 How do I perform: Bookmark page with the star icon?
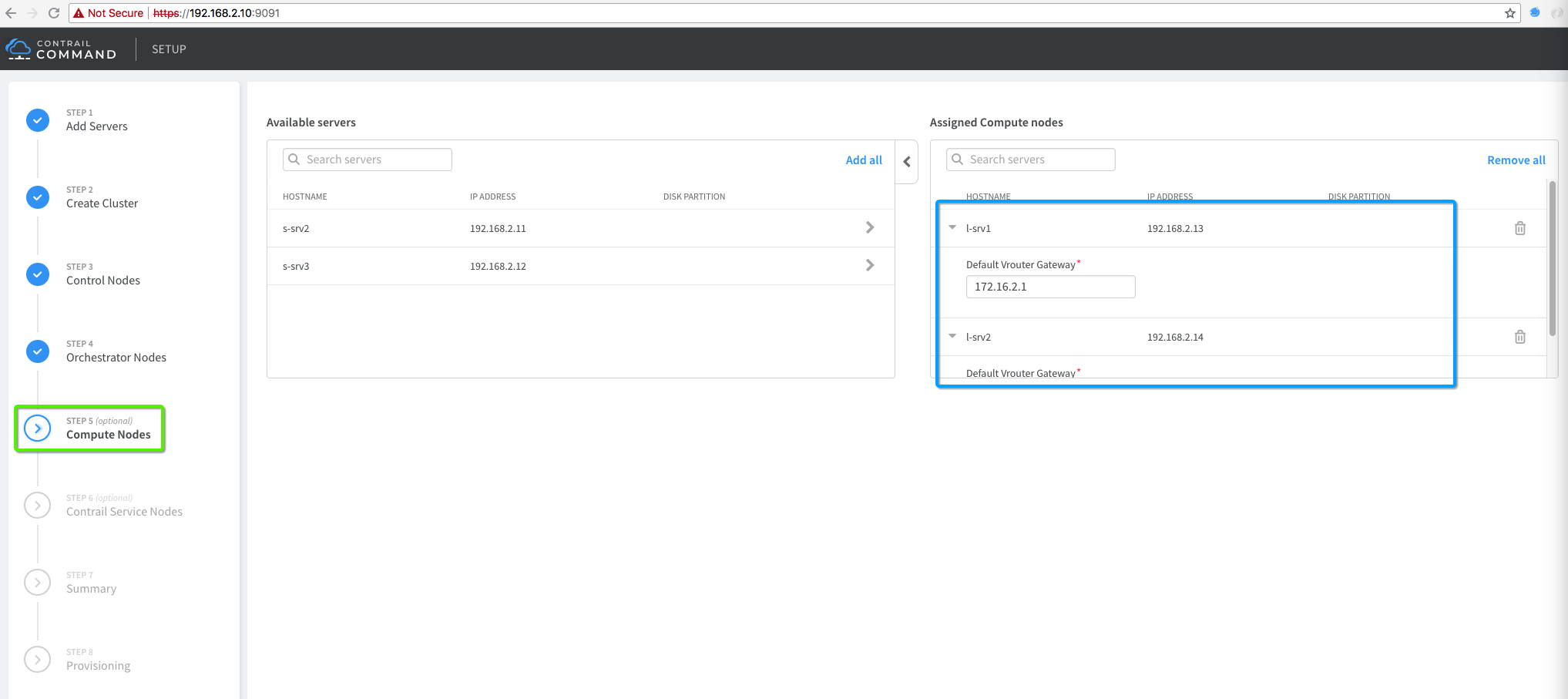pos(1509,13)
